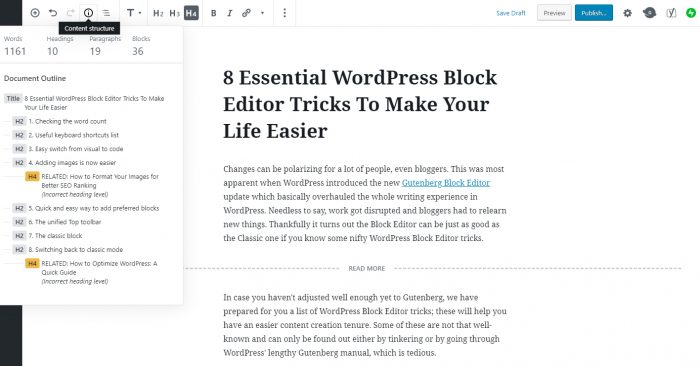
Task: Click the paragraph starting 'In case you haven't adjusted'
Action: (365, 325)
